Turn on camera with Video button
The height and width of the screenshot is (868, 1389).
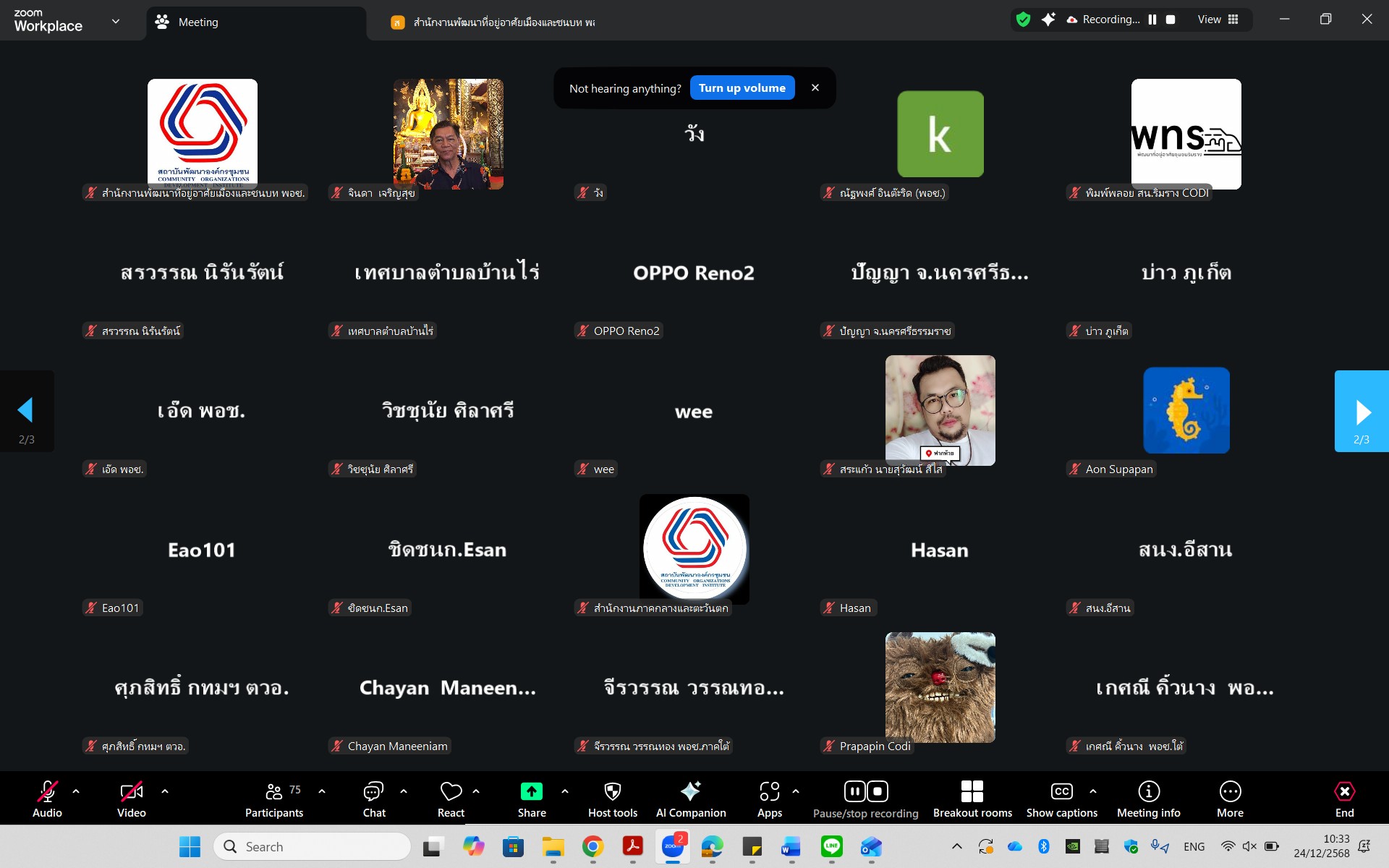(x=131, y=792)
